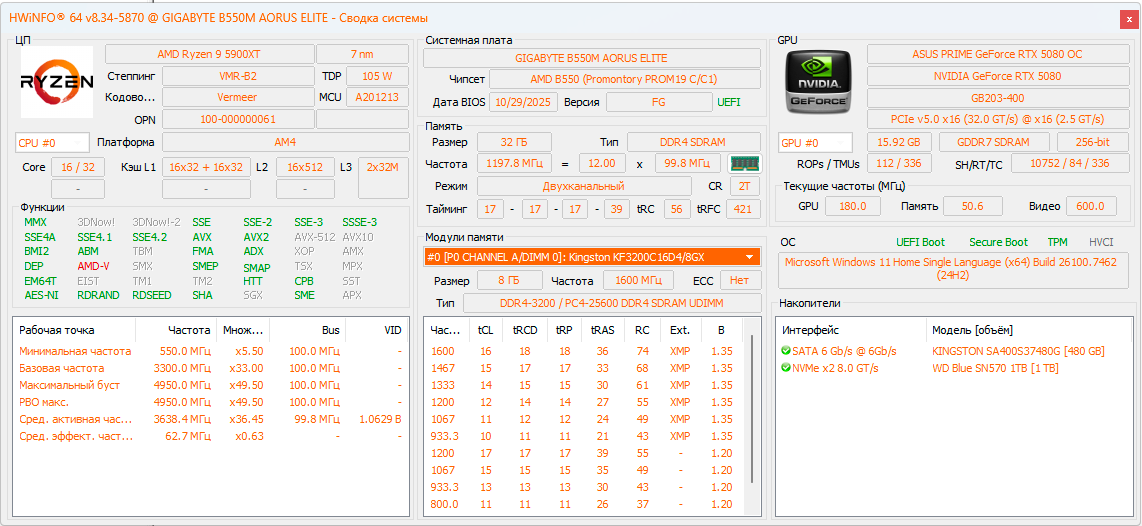Click the 2T command rate field
The width and height of the screenshot is (1142, 526).
744,187
